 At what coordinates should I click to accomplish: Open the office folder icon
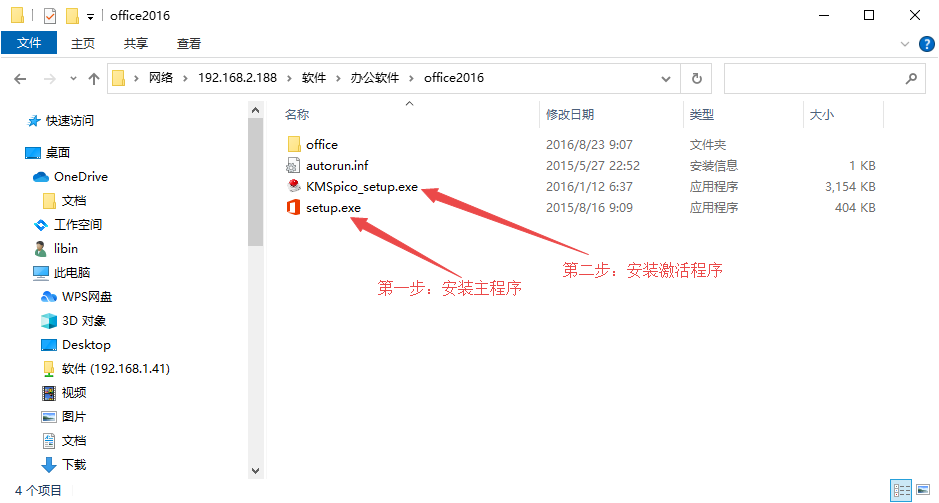(x=293, y=144)
